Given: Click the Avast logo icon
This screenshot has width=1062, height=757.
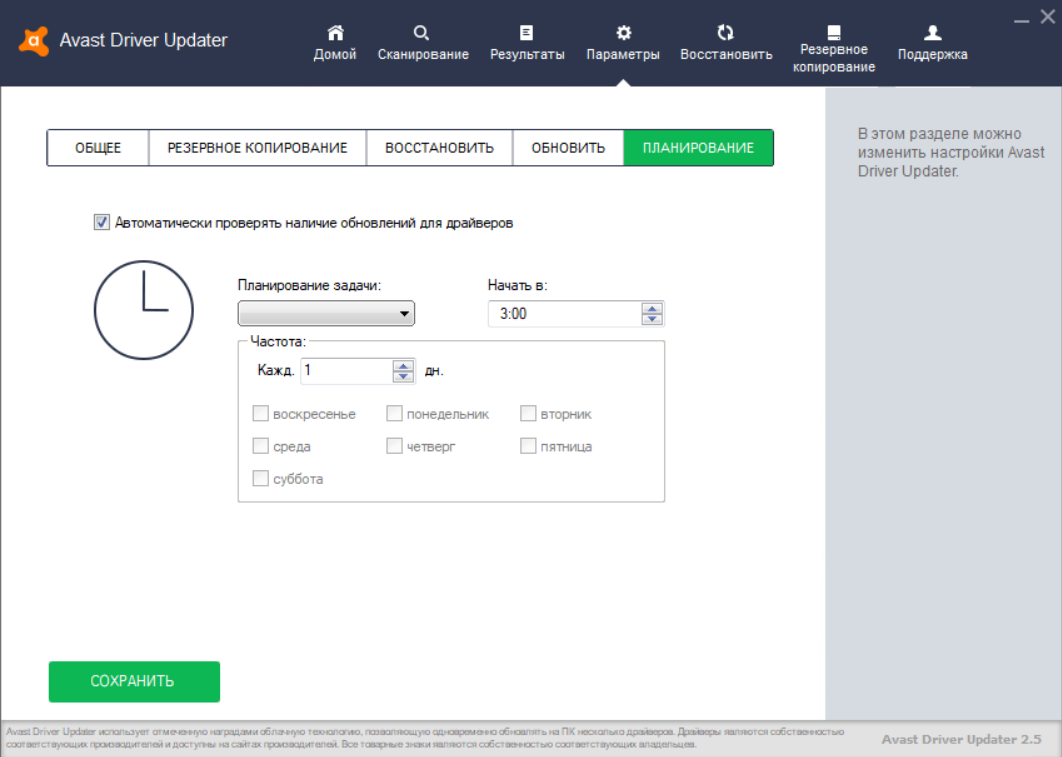Looking at the screenshot, I should tap(34, 41).
